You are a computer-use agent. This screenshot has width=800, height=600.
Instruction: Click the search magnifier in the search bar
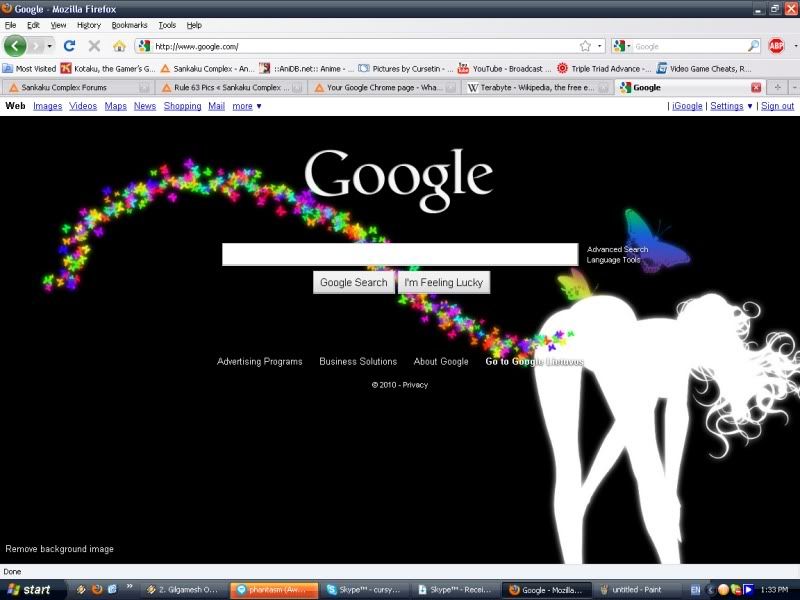pyautogui.click(x=753, y=46)
